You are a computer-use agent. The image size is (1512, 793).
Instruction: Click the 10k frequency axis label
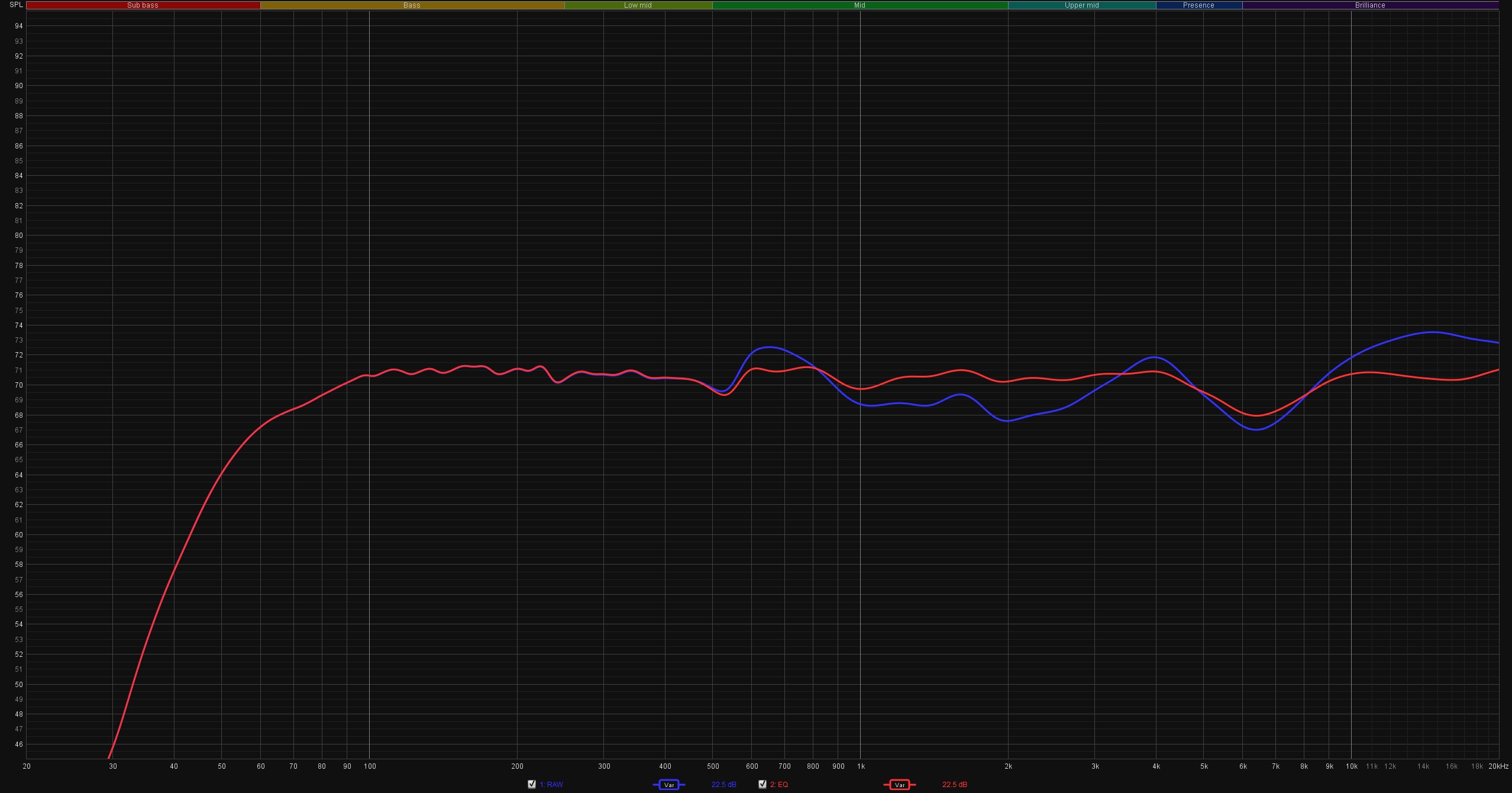[x=1352, y=766]
